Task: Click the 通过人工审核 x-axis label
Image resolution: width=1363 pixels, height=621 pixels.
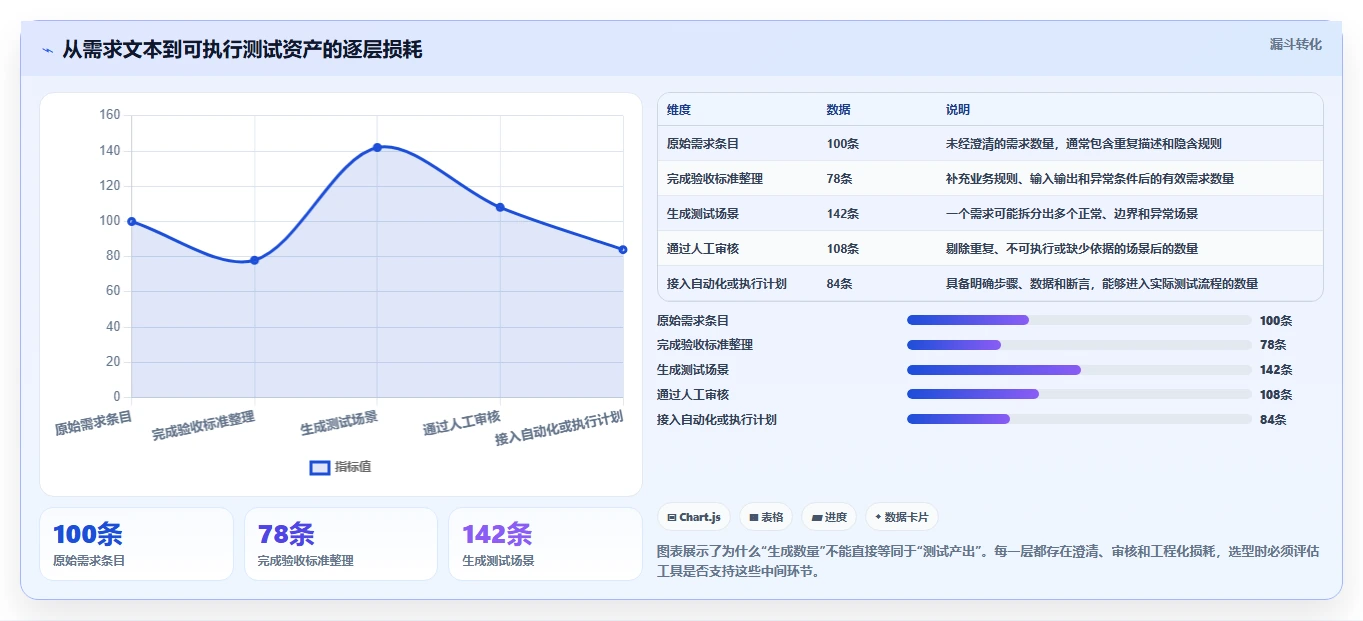Action: click(461, 423)
